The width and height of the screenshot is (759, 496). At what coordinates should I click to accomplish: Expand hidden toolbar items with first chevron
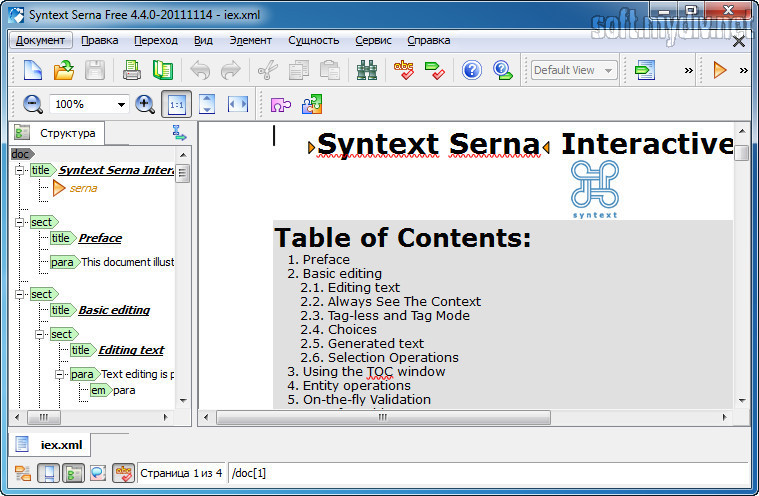pyautogui.click(x=688, y=71)
